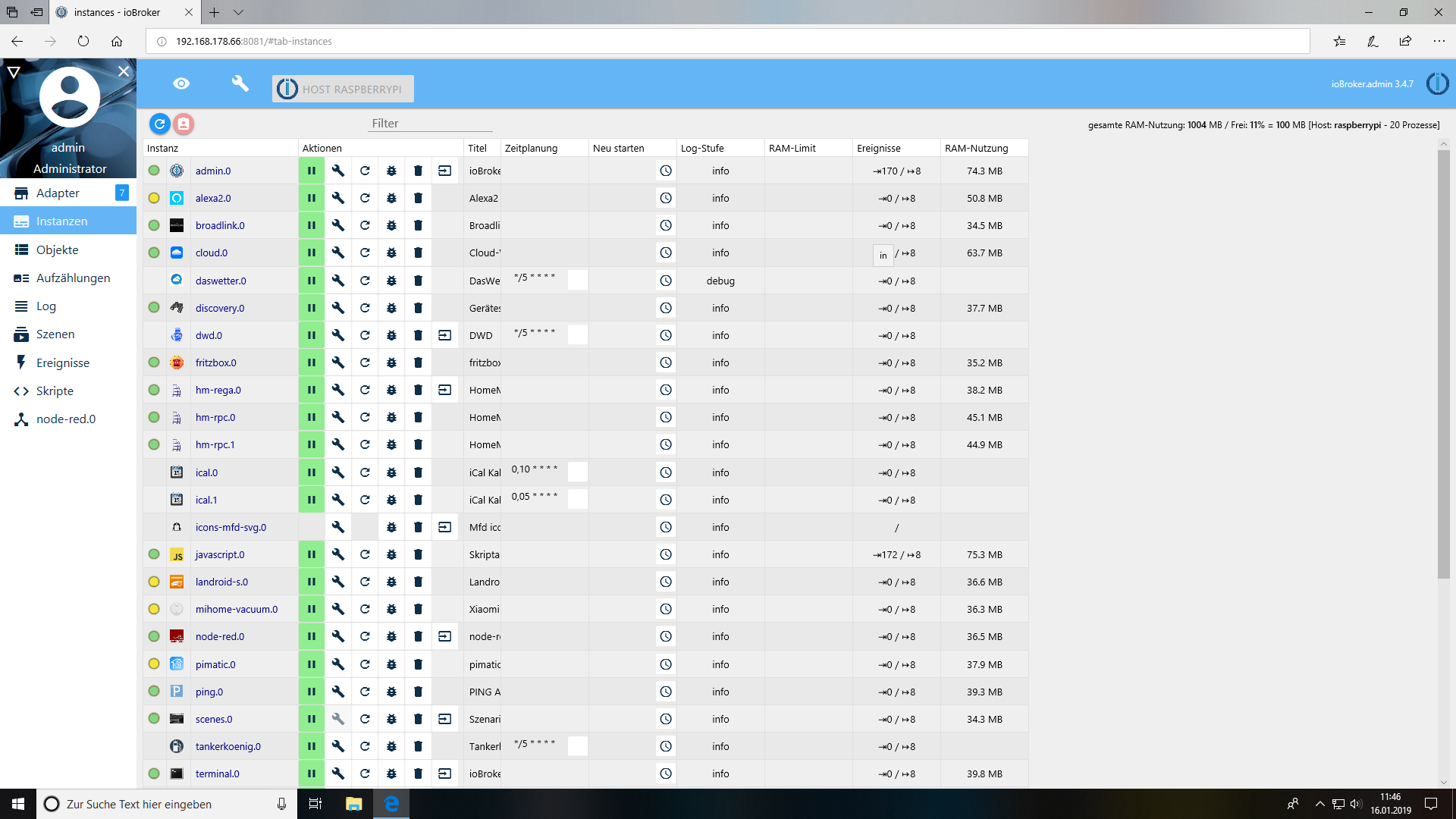Open dwd.0 web link icon
Viewport: 1456px width, 819px height.
[445, 335]
